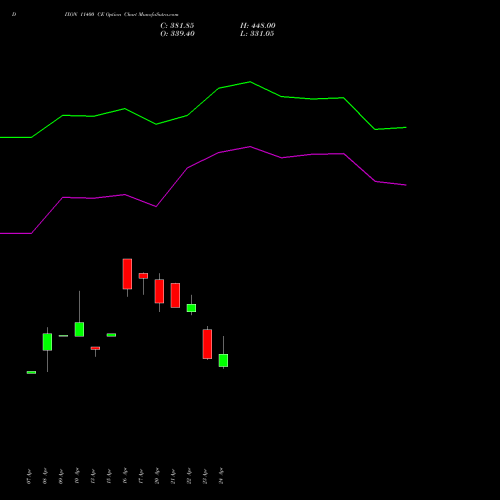Screen dimensions: 500x500
Task: Click the tall red candle above 23 Apr
Action: click(207, 344)
